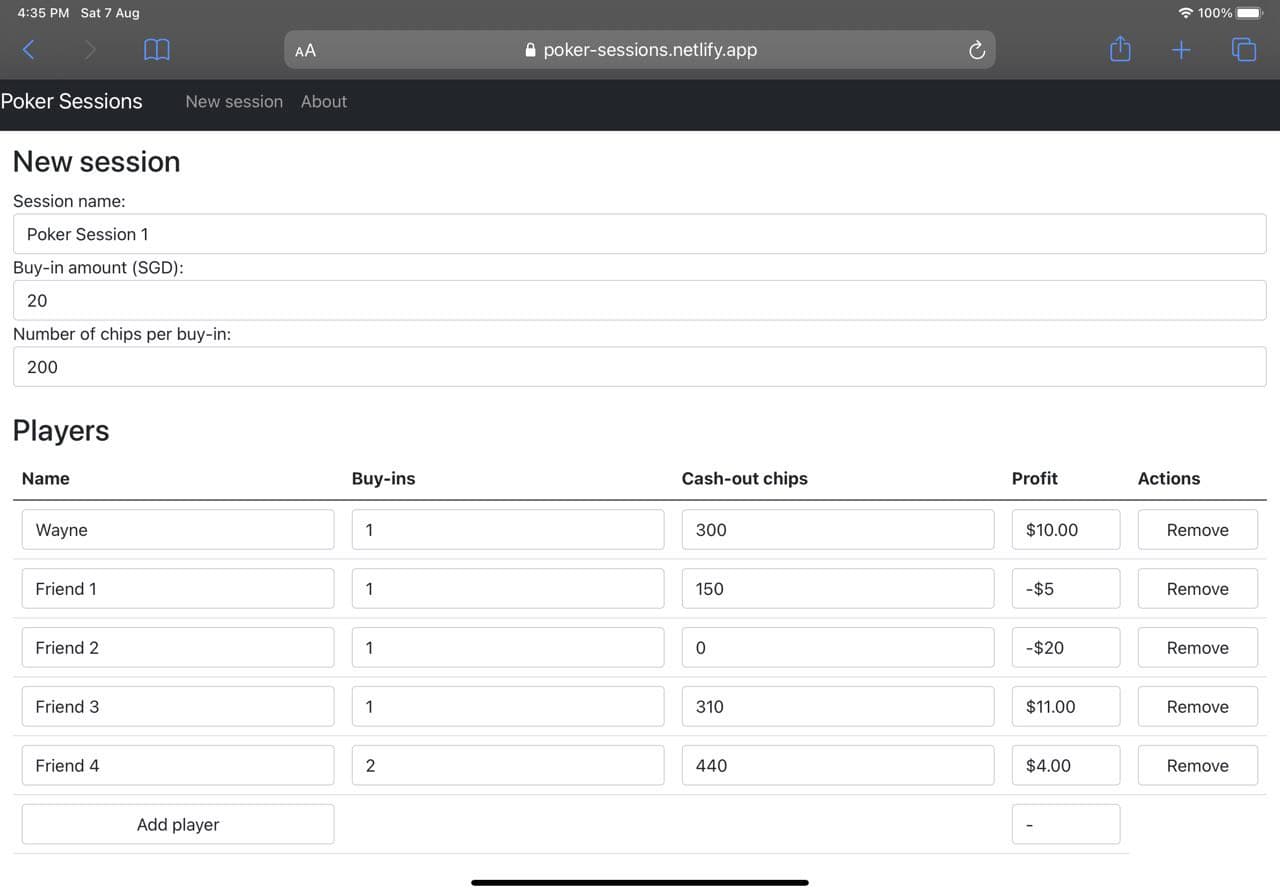Edit Friend 3's cash-out chips field

[x=837, y=707]
